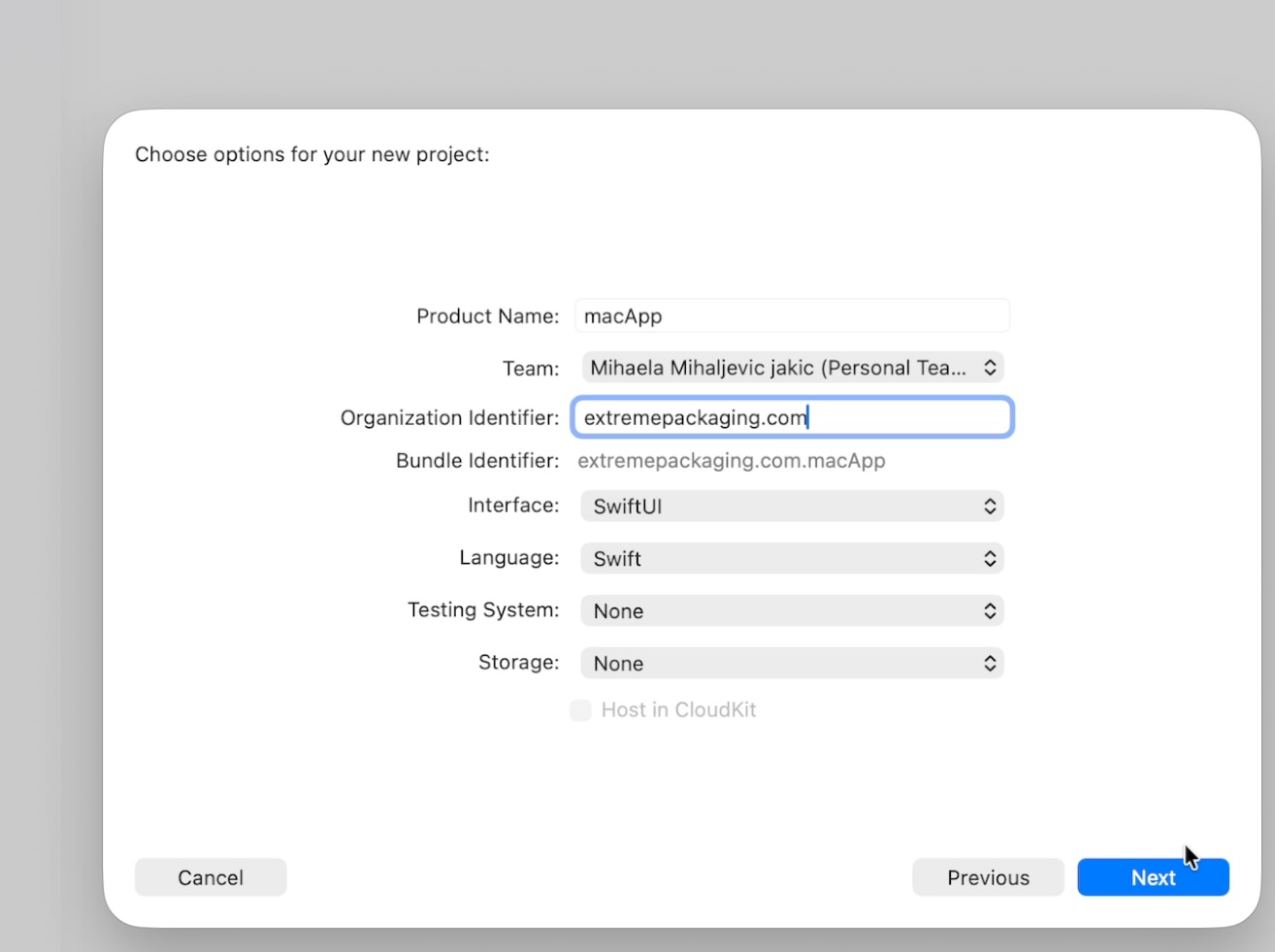Click the chevron arrows beside SwiftUI

click(x=990, y=507)
